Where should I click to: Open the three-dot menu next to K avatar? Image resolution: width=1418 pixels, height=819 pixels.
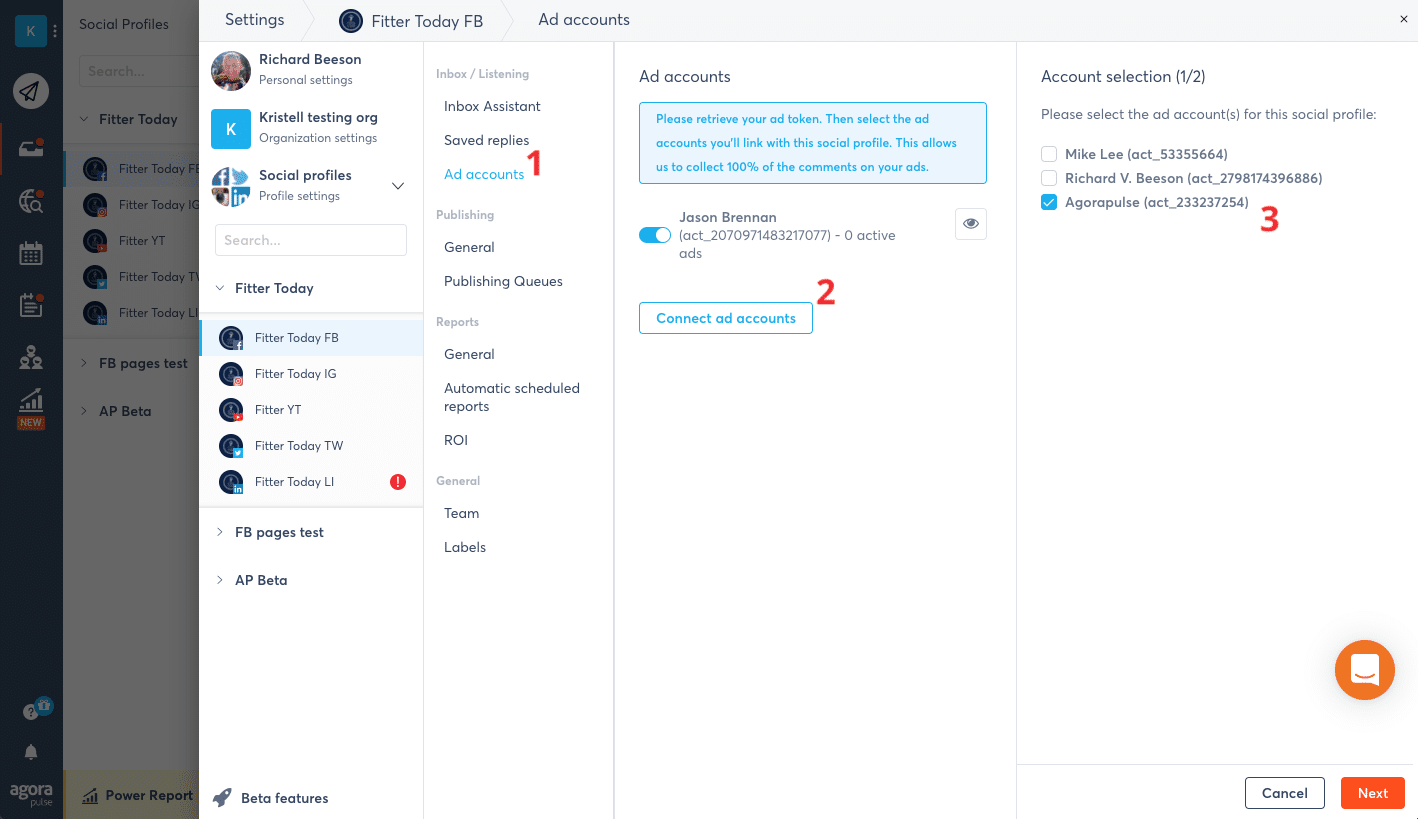pyautogui.click(x=55, y=31)
